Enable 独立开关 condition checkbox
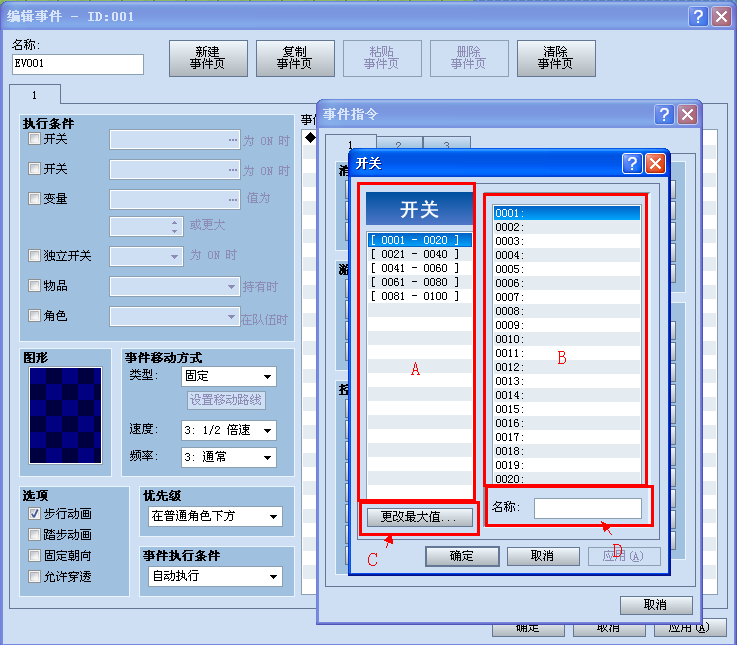This screenshot has height=645, width=737. [x=34, y=255]
